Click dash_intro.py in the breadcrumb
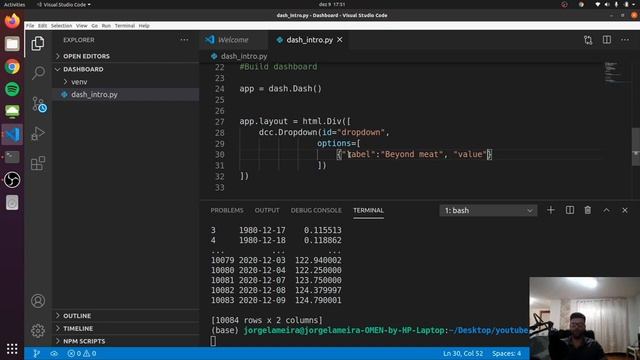This screenshot has height=360, width=640. pyautogui.click(x=244, y=56)
